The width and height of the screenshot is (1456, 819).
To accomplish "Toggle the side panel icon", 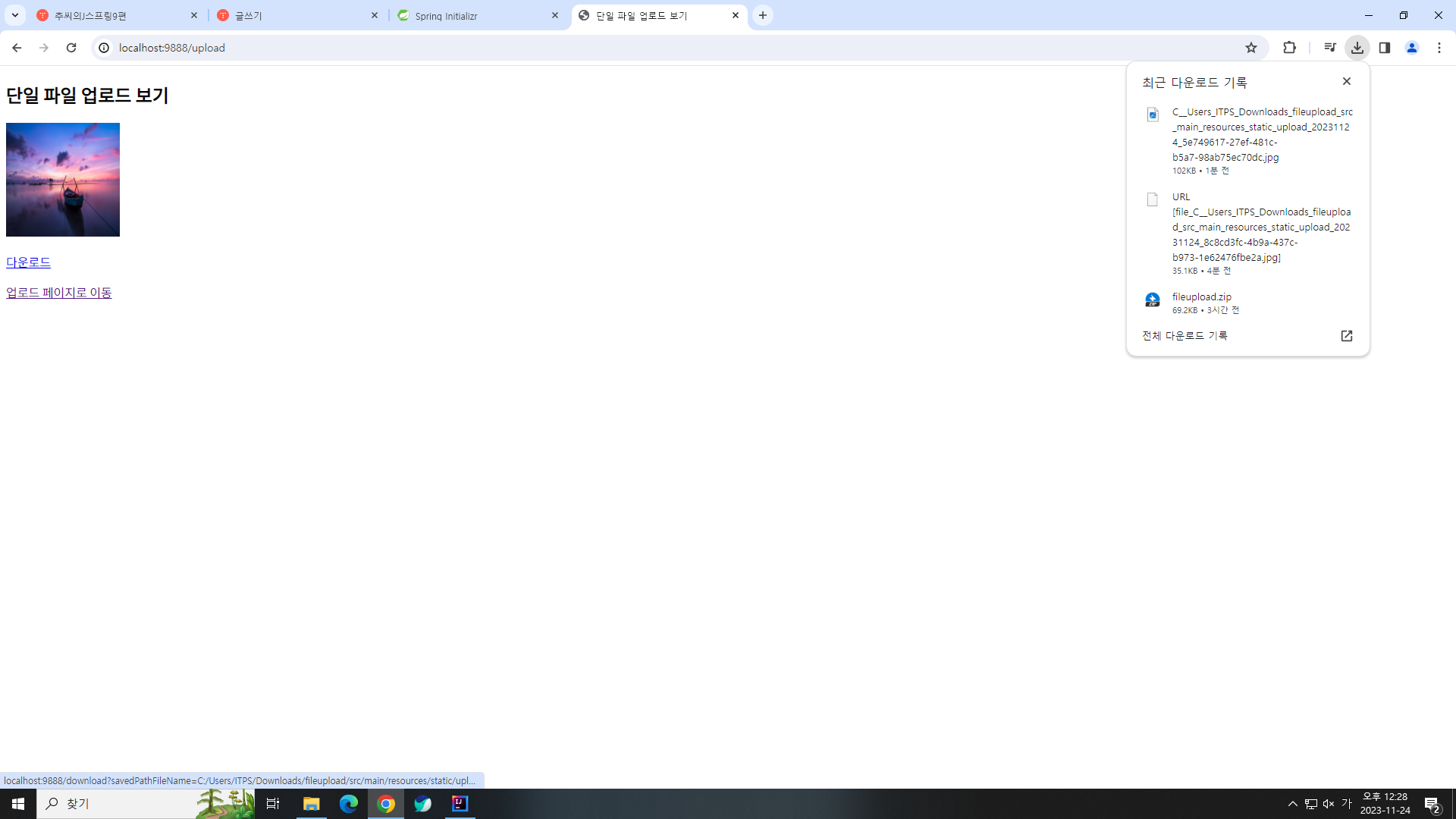I will [1385, 48].
